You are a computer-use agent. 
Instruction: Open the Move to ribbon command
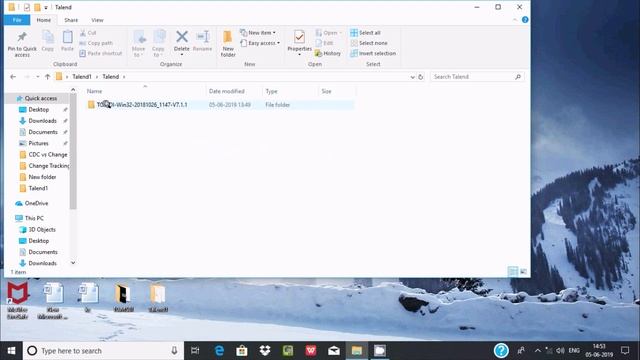tap(139, 44)
